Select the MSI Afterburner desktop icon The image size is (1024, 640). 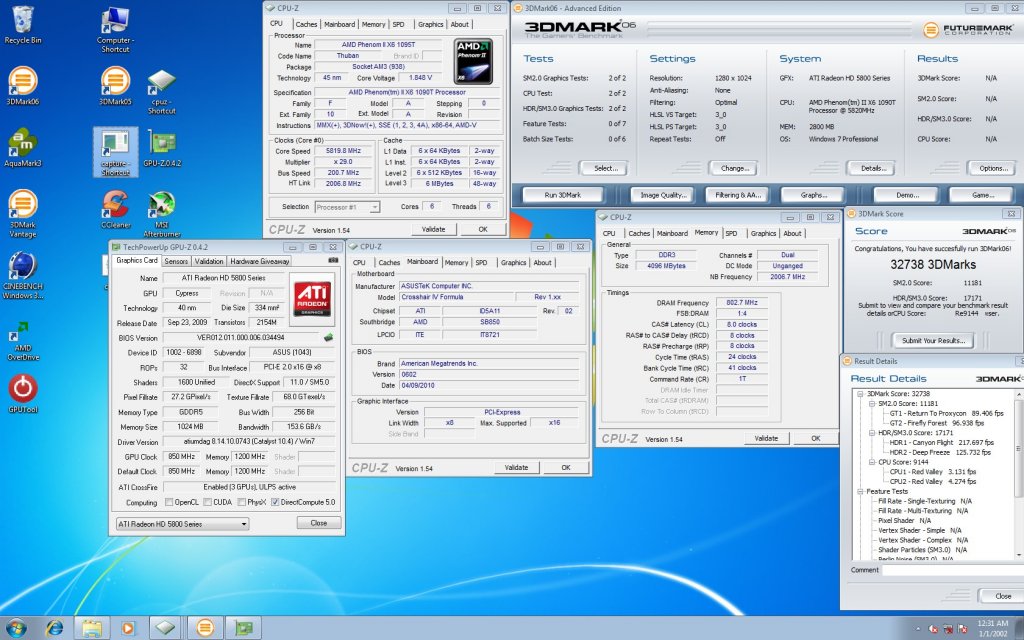[161, 214]
